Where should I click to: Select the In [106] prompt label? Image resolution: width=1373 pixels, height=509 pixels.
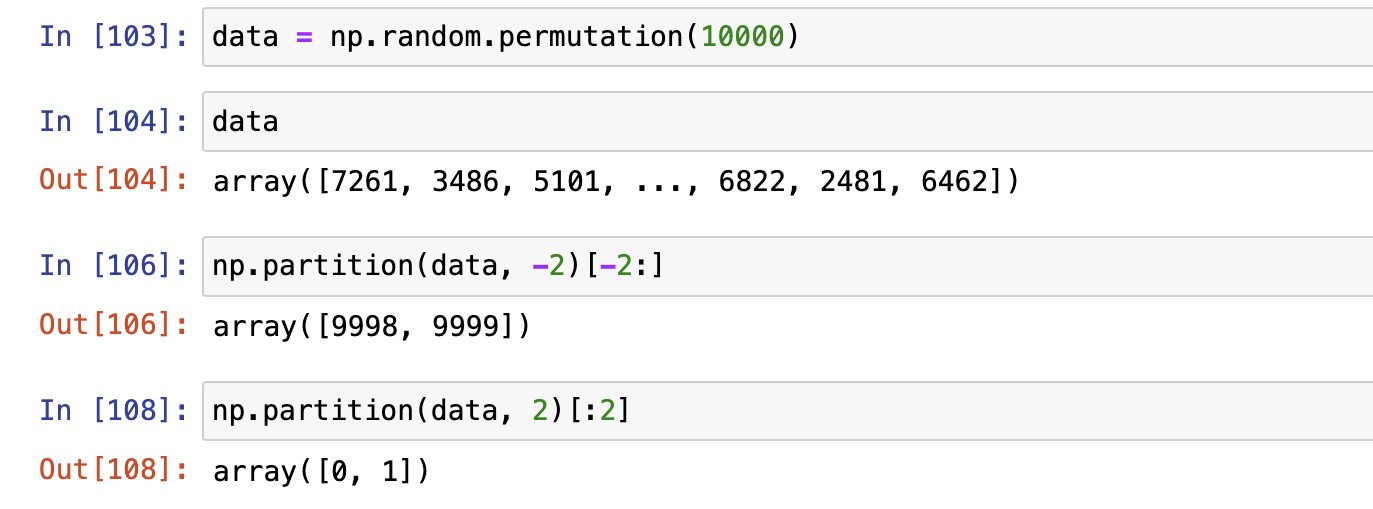(x=114, y=266)
